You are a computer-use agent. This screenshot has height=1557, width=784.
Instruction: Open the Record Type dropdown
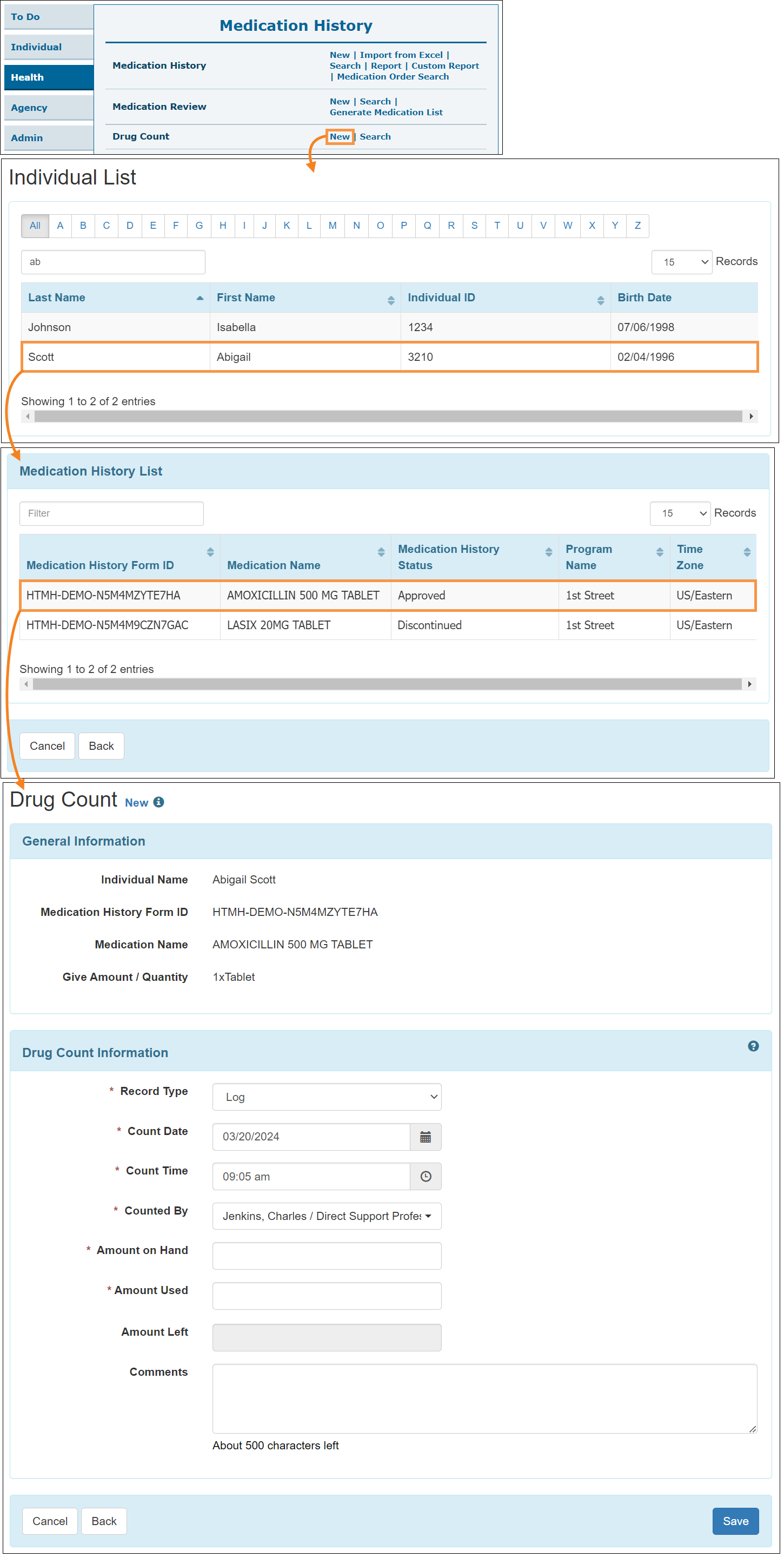coord(327,1097)
